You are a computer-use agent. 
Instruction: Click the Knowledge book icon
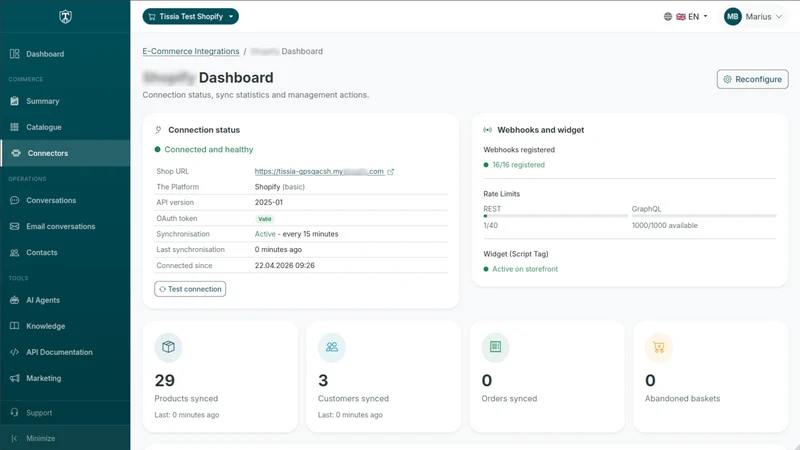[14, 326]
